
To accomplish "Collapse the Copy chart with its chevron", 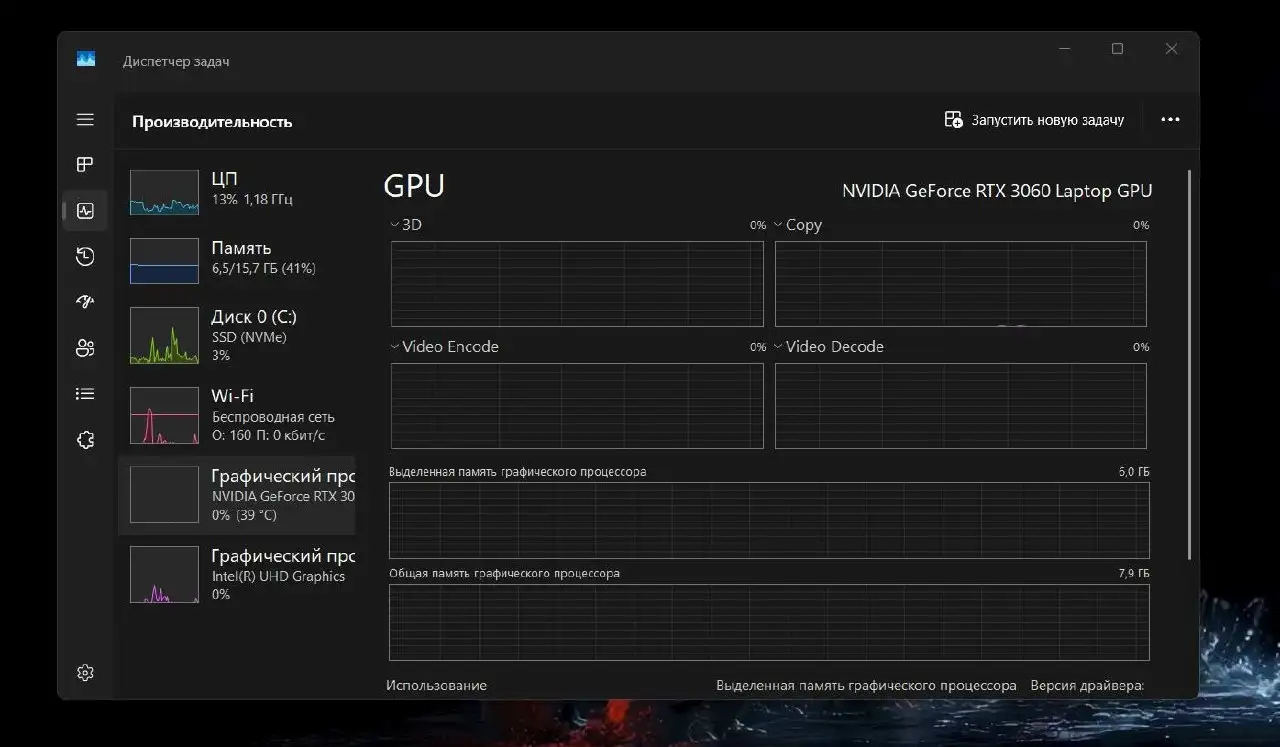I will [x=777, y=224].
